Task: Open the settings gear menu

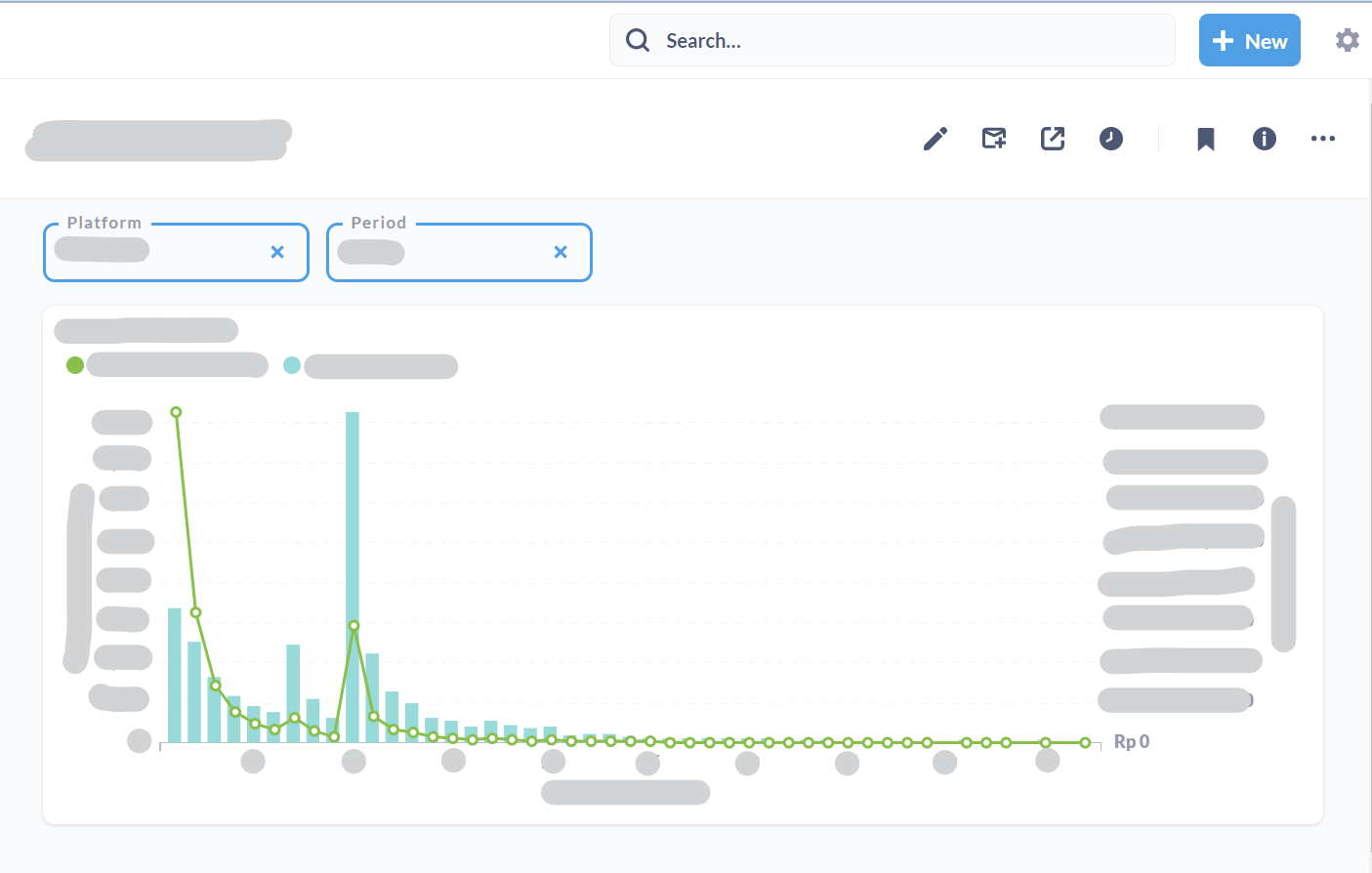Action: [1348, 40]
